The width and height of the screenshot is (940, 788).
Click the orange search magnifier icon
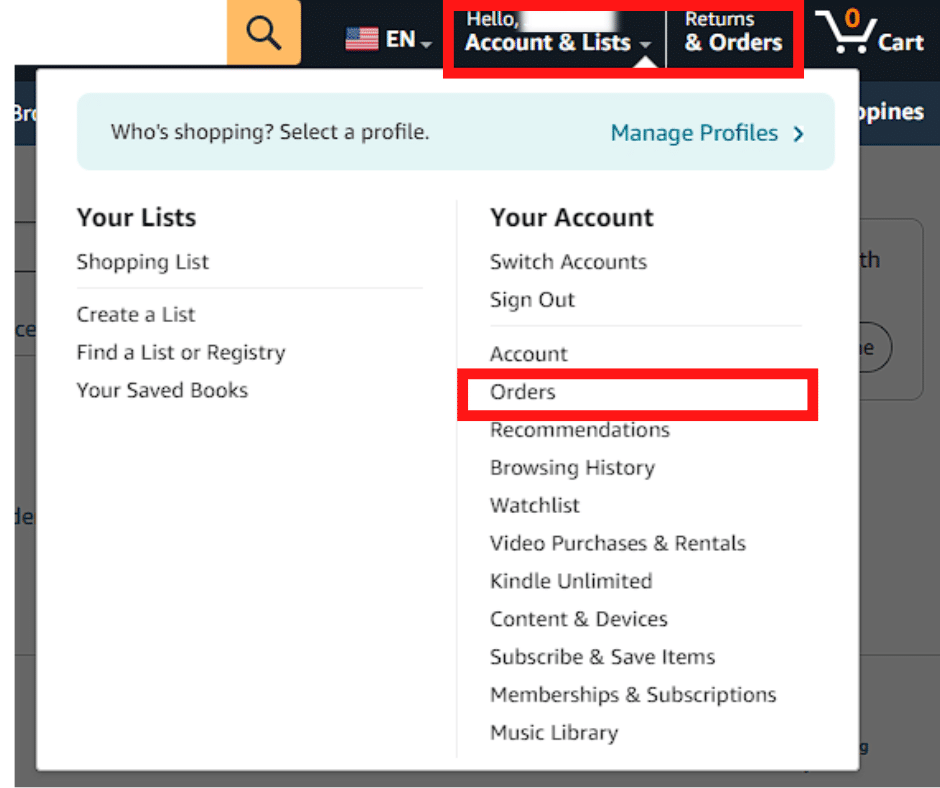[x=264, y=32]
